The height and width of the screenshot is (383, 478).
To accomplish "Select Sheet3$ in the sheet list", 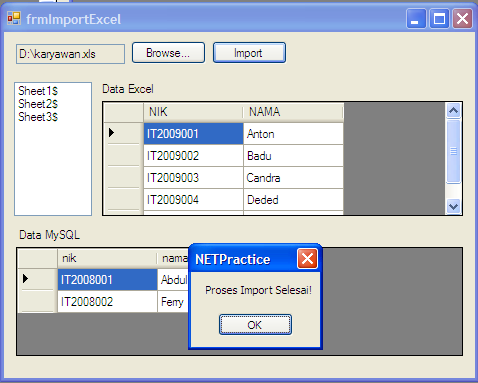I will pos(38,117).
